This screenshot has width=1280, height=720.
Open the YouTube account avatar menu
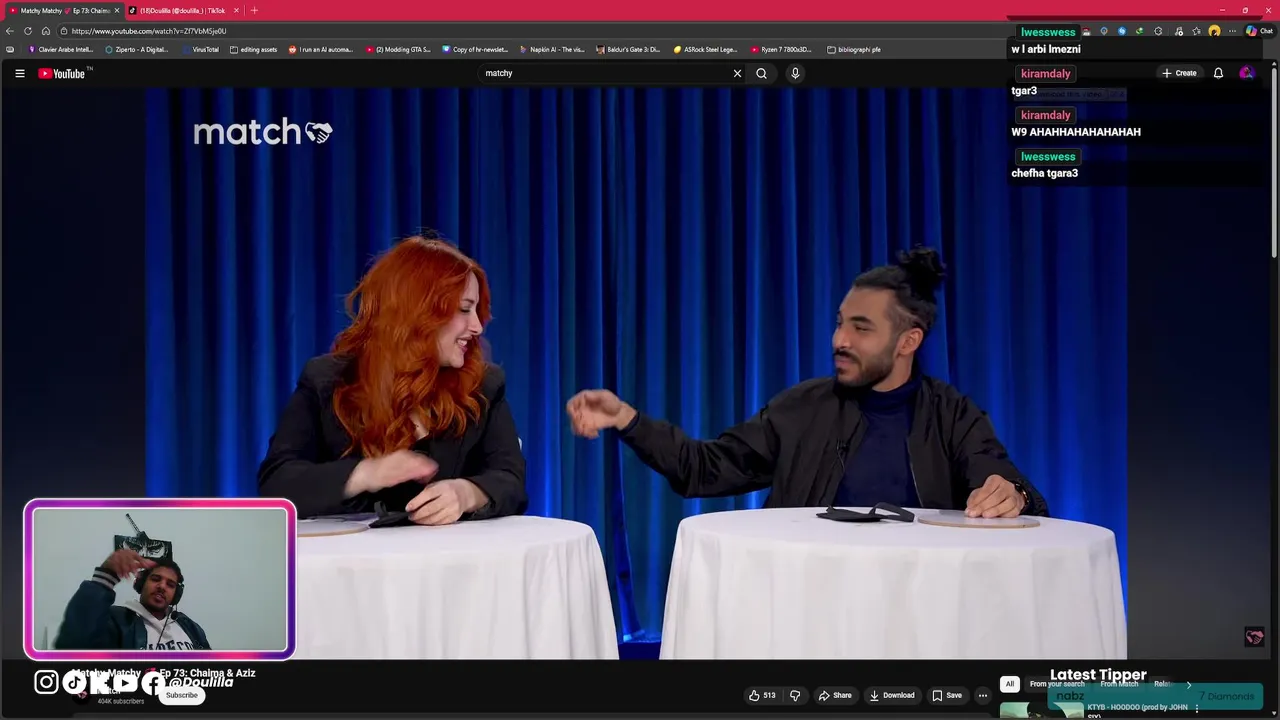click(x=1246, y=73)
